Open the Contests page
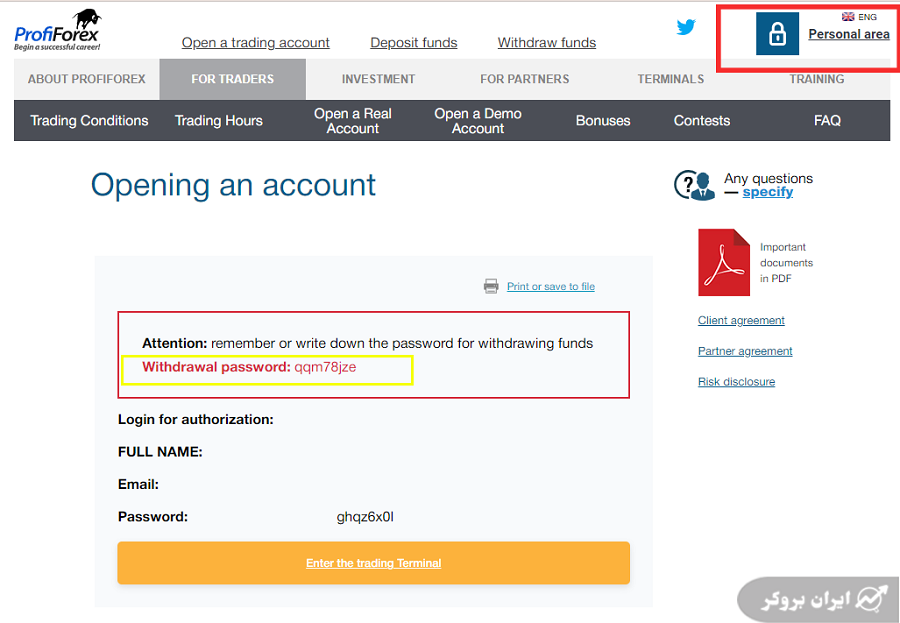The width and height of the screenshot is (900, 623). (702, 121)
